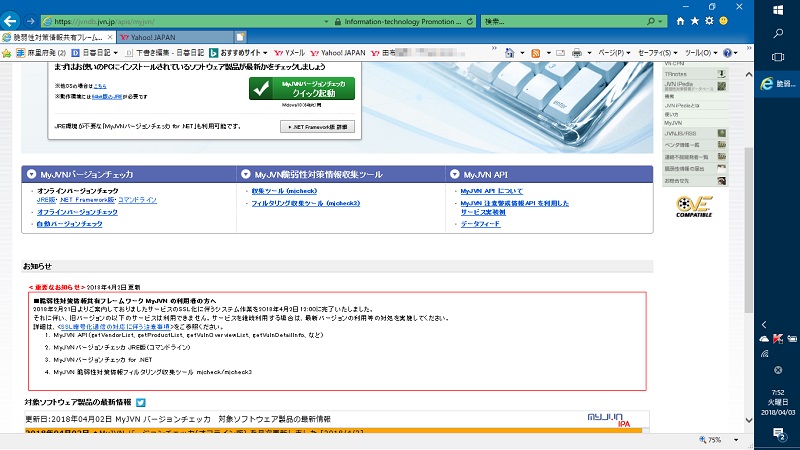The width and height of the screenshot is (800, 450).
Task: Click the Kaspersky tray icon
Action: [778, 338]
